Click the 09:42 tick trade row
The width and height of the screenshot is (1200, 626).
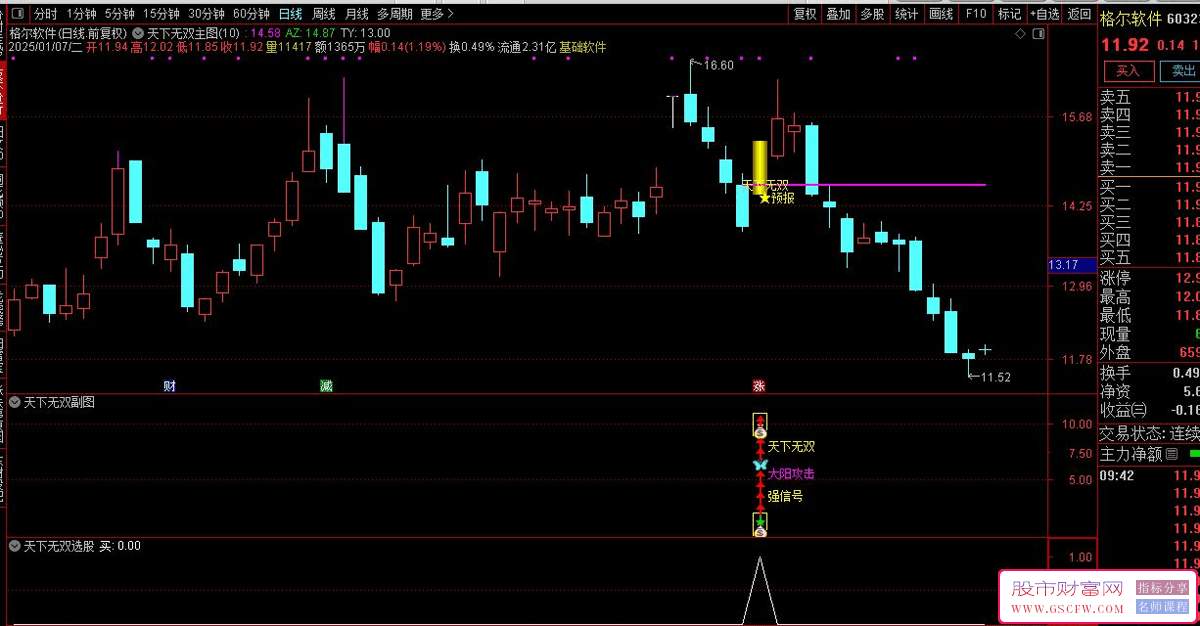click(x=1149, y=476)
